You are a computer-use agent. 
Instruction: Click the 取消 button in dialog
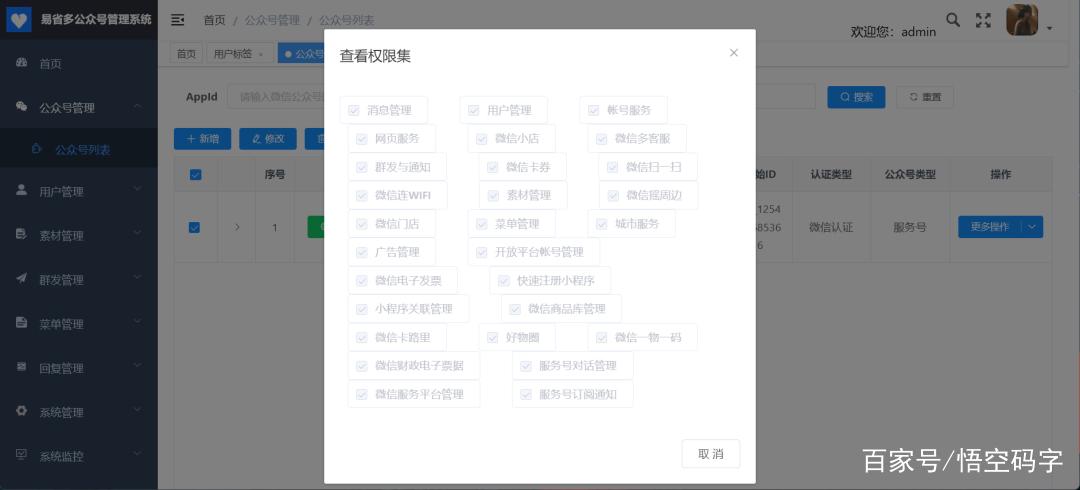711,453
